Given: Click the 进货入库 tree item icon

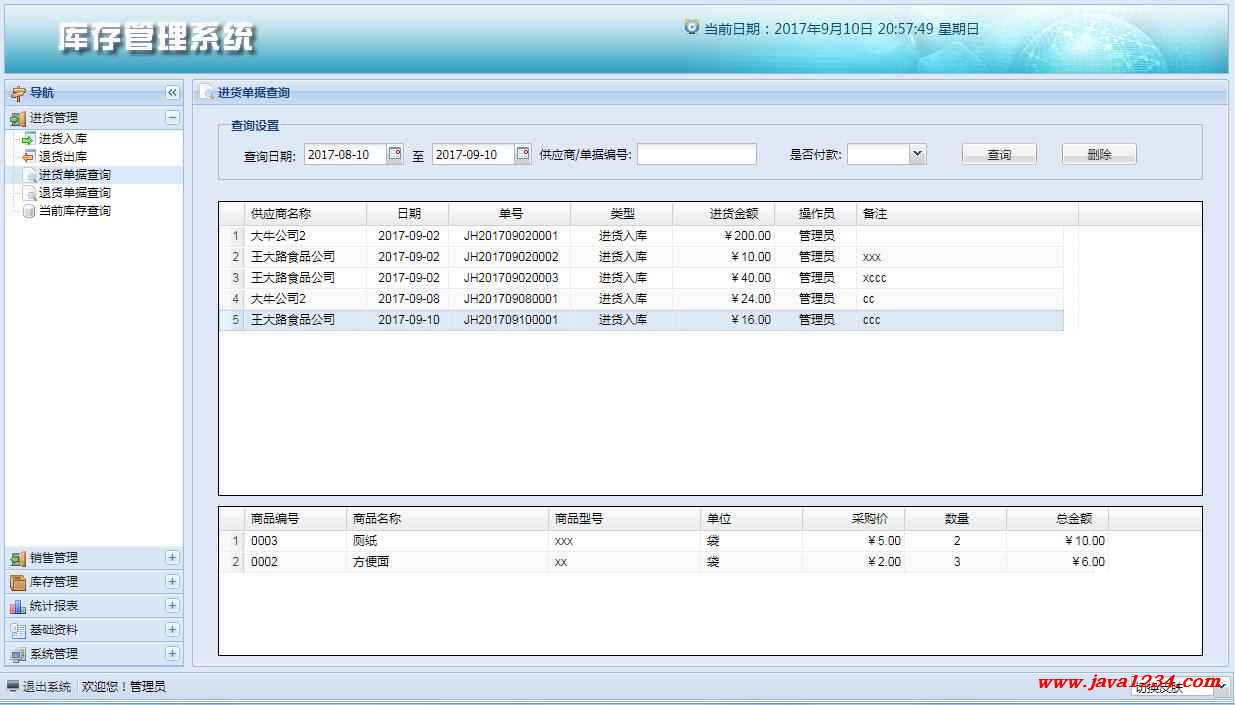Looking at the screenshot, I should tap(28, 139).
